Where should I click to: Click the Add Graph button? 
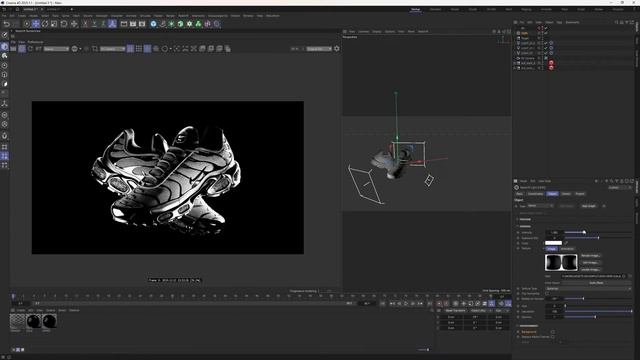point(589,206)
